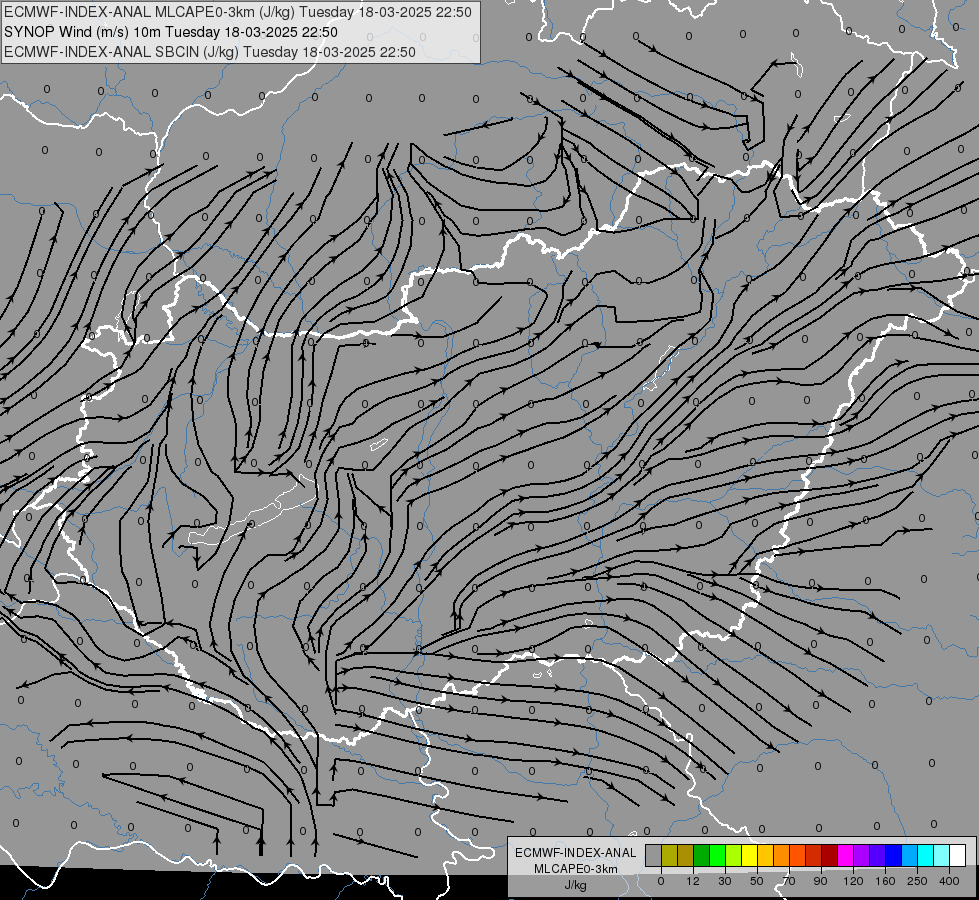The image size is (979, 900).
Task: Click the dark red legend swatch
Action: pos(830,855)
